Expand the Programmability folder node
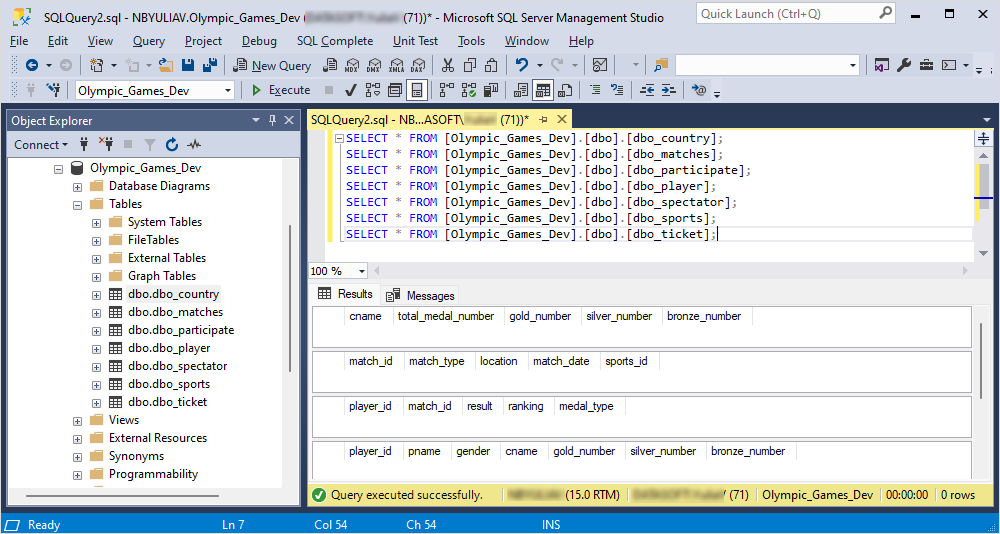The image size is (1000, 534). (x=77, y=475)
